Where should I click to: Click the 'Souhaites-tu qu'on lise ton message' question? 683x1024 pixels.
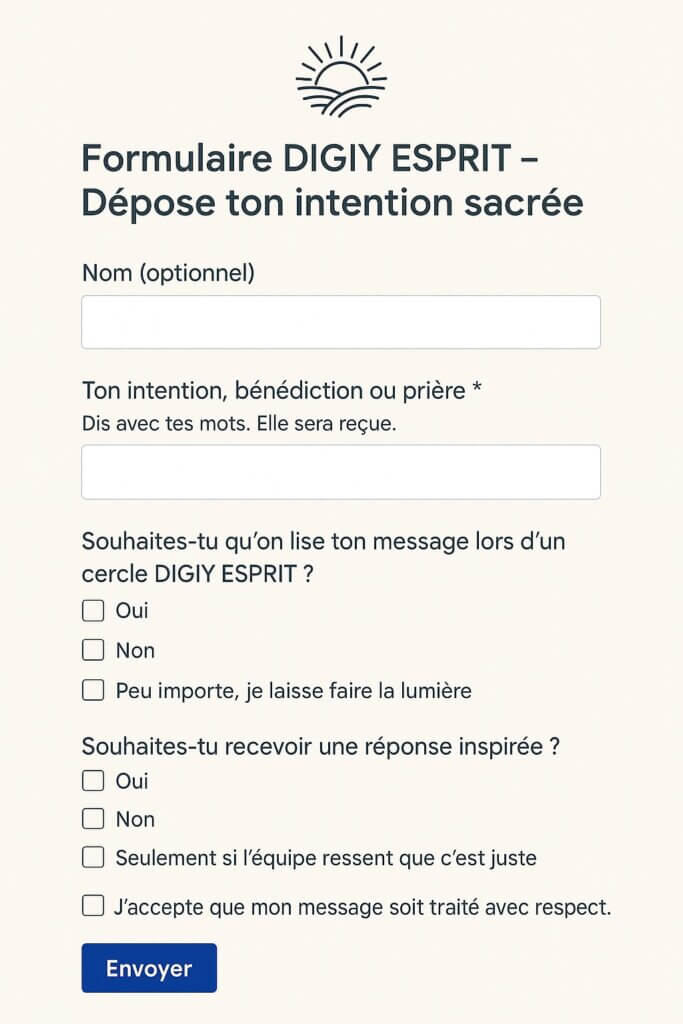click(x=323, y=557)
